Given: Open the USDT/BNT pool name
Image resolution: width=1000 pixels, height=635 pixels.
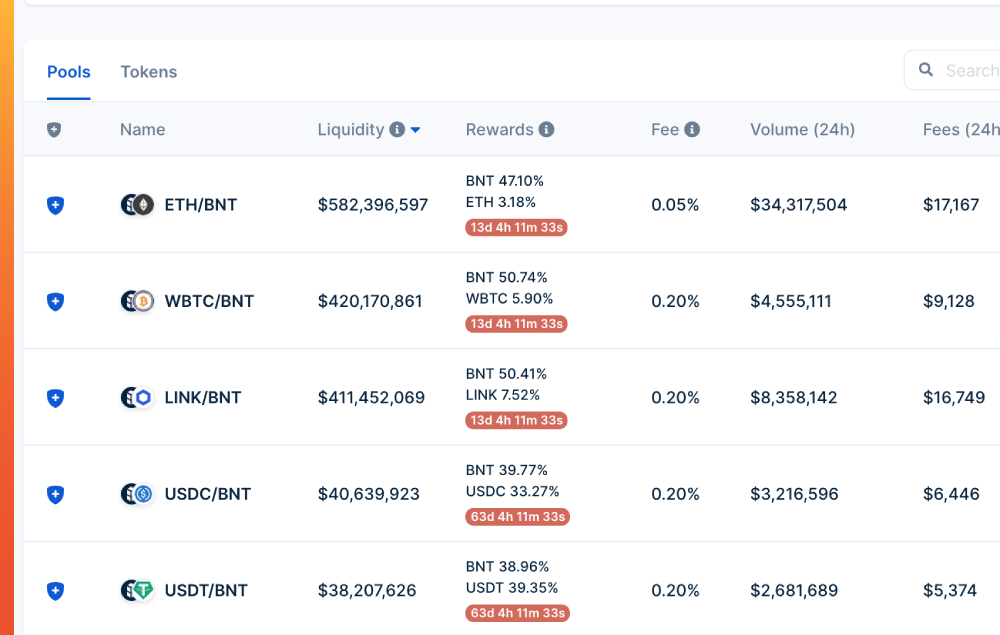Looking at the screenshot, I should pos(206,590).
